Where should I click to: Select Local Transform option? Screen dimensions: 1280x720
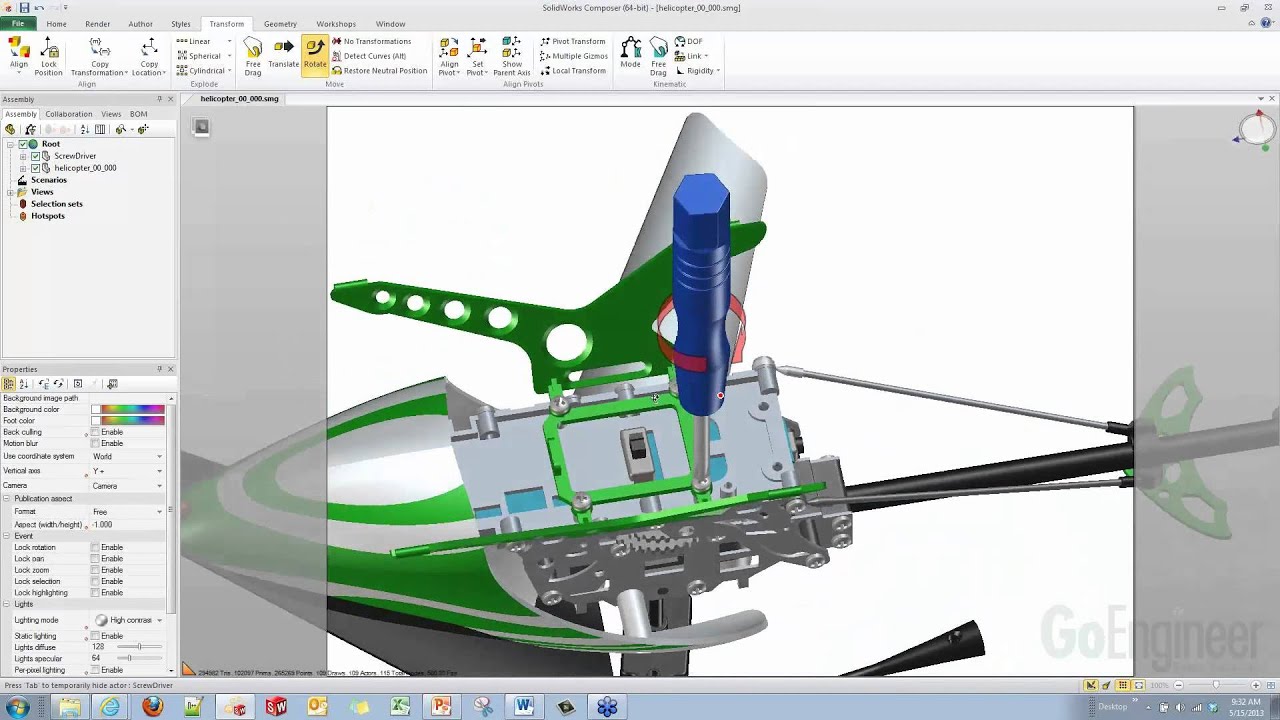[x=572, y=71]
